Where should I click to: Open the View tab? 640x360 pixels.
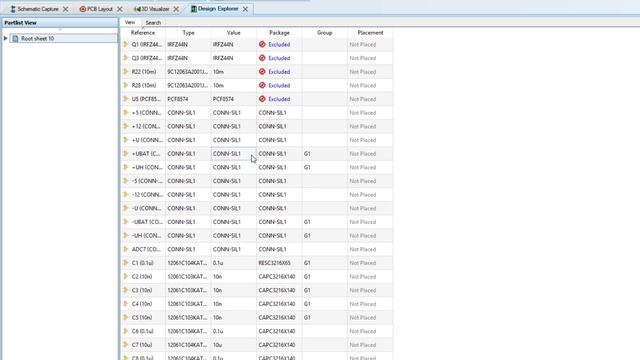pyautogui.click(x=130, y=22)
